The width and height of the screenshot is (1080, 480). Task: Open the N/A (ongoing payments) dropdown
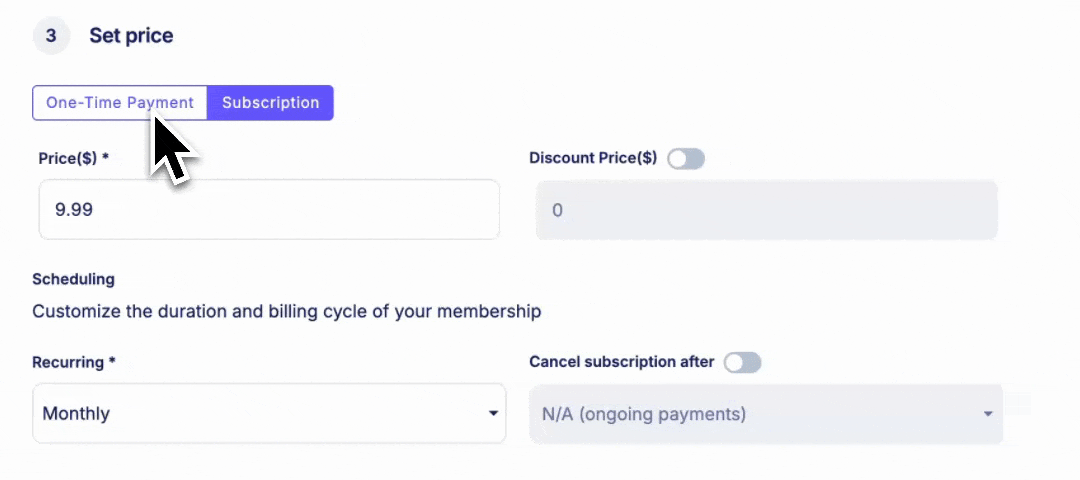click(x=766, y=414)
